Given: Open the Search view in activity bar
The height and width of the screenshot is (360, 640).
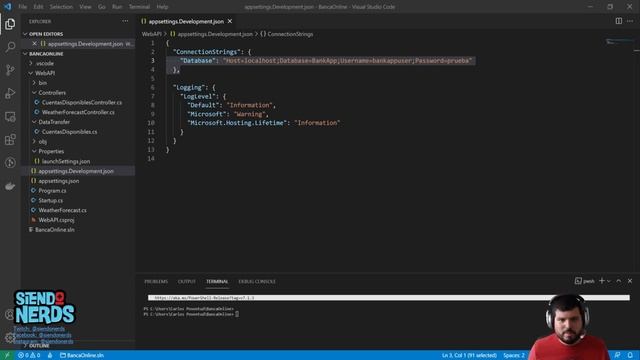Looking at the screenshot, I should (x=10, y=47).
